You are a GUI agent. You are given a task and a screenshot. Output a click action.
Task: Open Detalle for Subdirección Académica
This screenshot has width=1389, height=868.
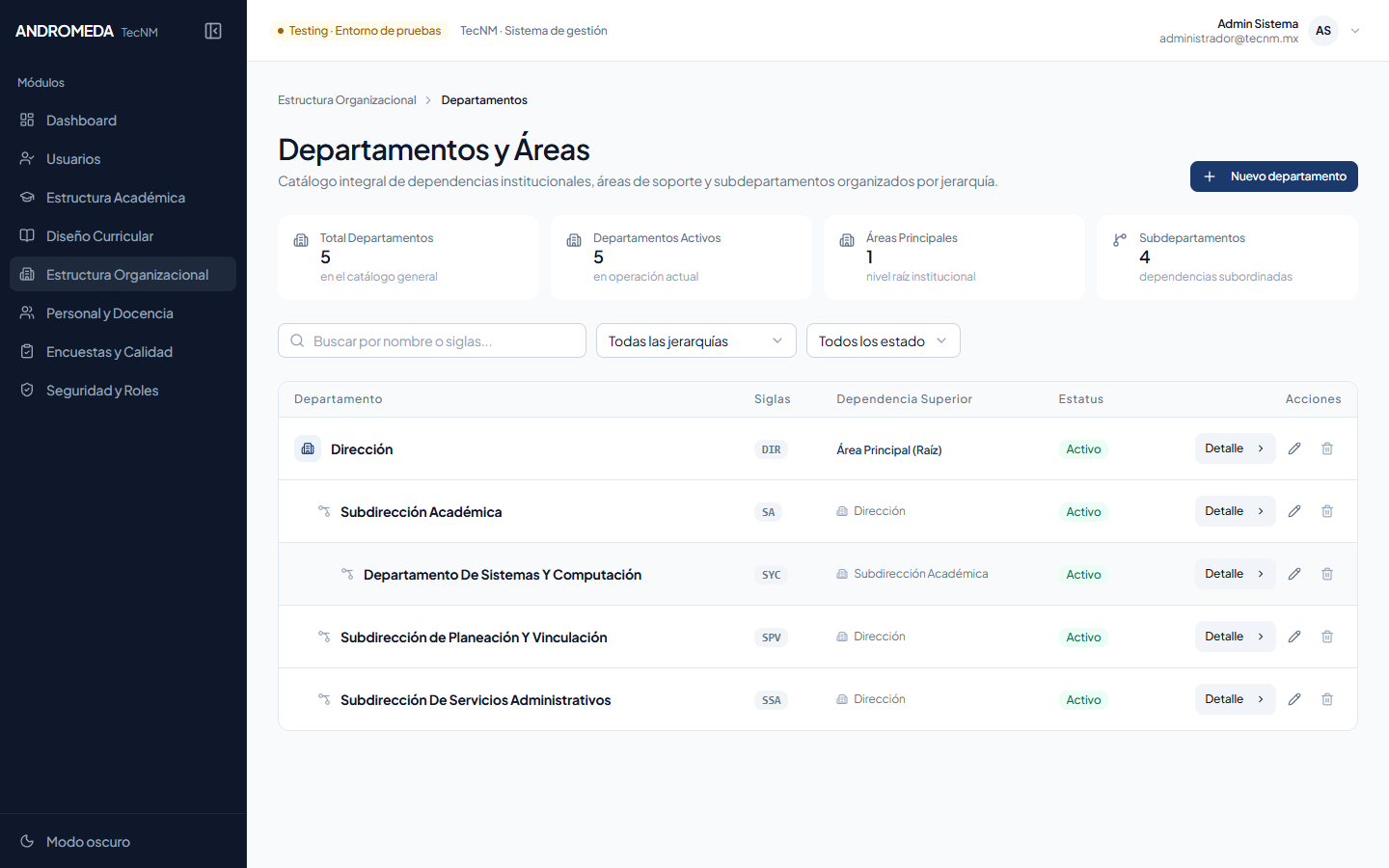click(x=1236, y=511)
